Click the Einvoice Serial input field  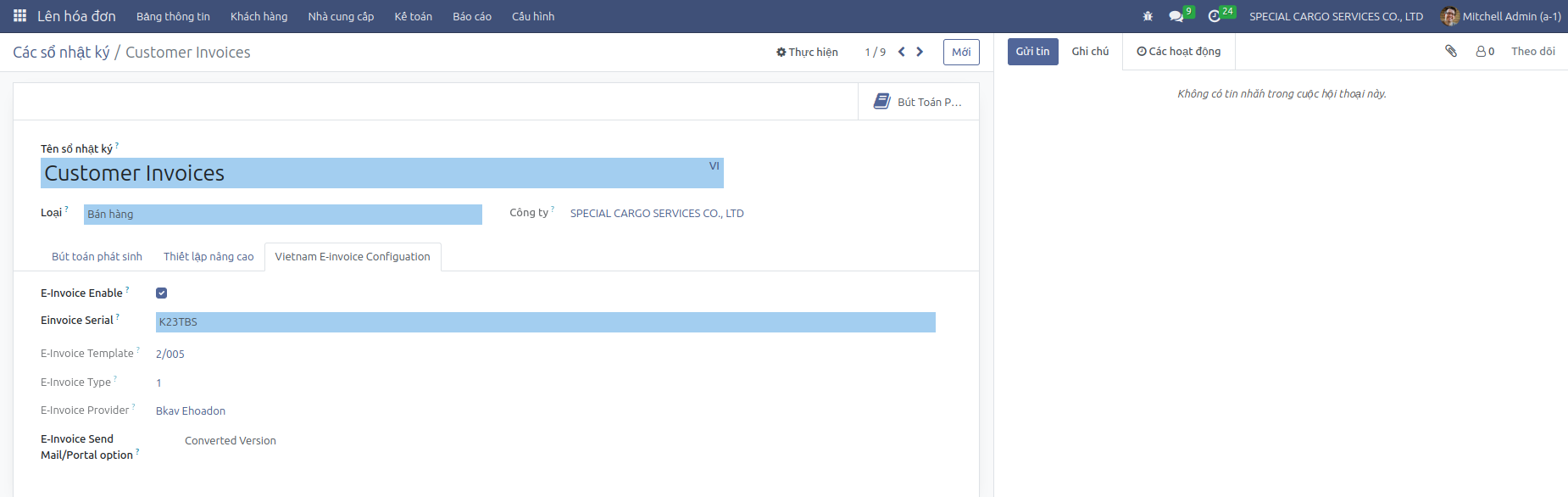(x=545, y=322)
